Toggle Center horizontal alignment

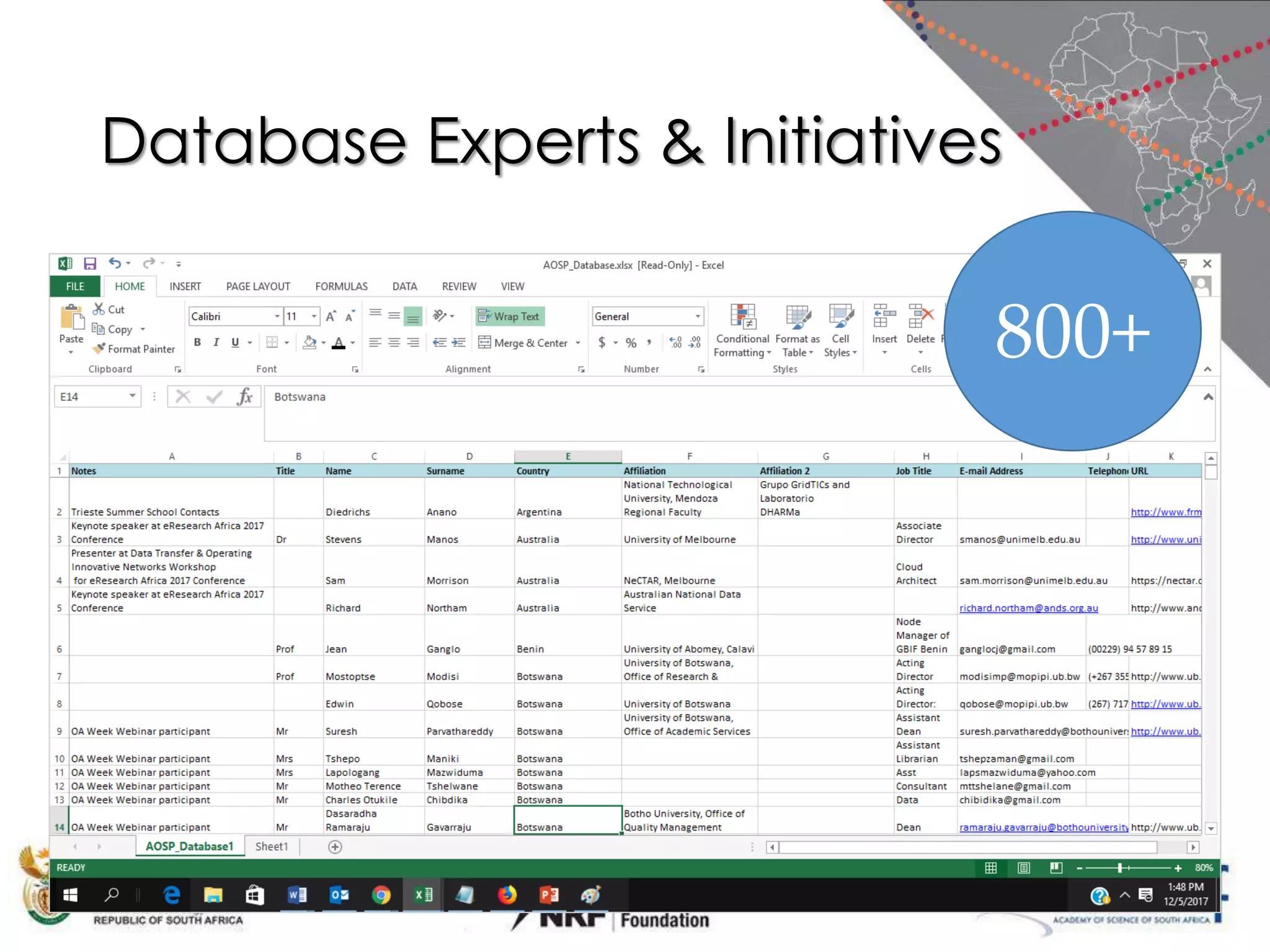click(x=394, y=342)
